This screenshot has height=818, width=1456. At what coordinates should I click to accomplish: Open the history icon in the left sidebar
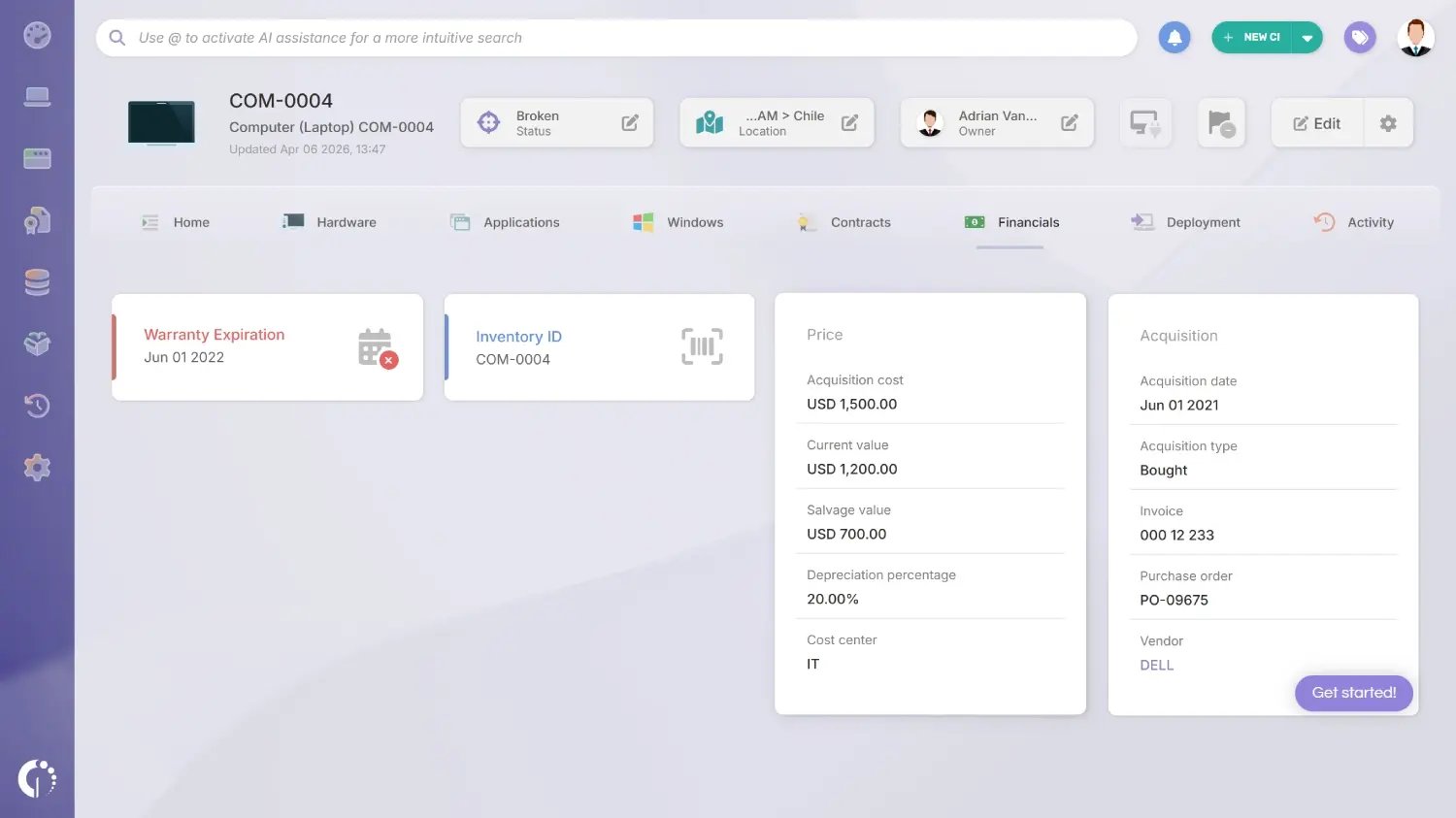37,406
